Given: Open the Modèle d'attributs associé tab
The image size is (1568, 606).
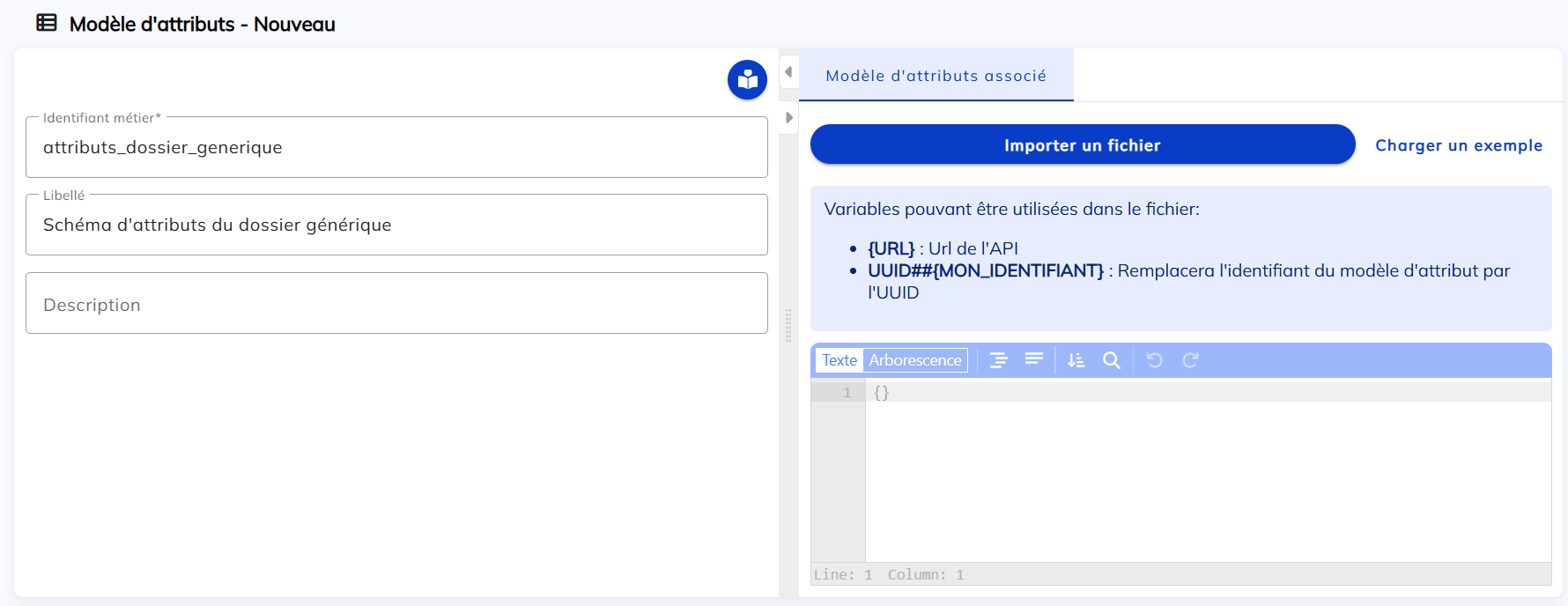Looking at the screenshot, I should click(936, 76).
